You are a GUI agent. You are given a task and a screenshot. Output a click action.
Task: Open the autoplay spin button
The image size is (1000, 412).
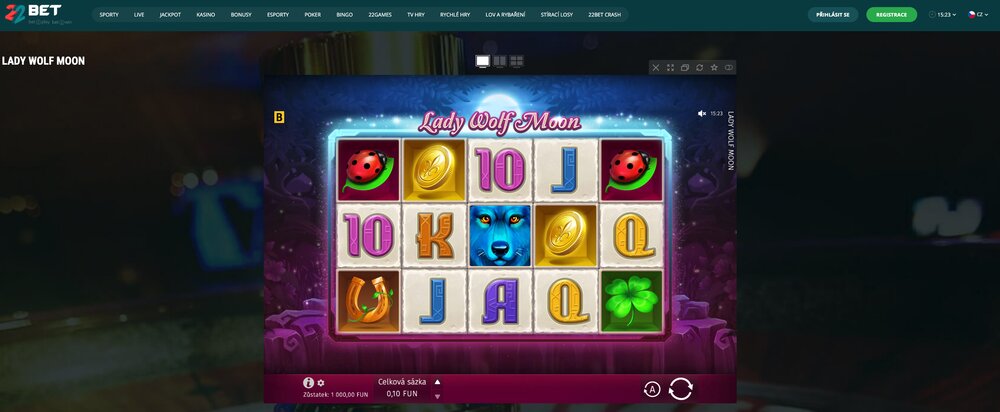652,389
